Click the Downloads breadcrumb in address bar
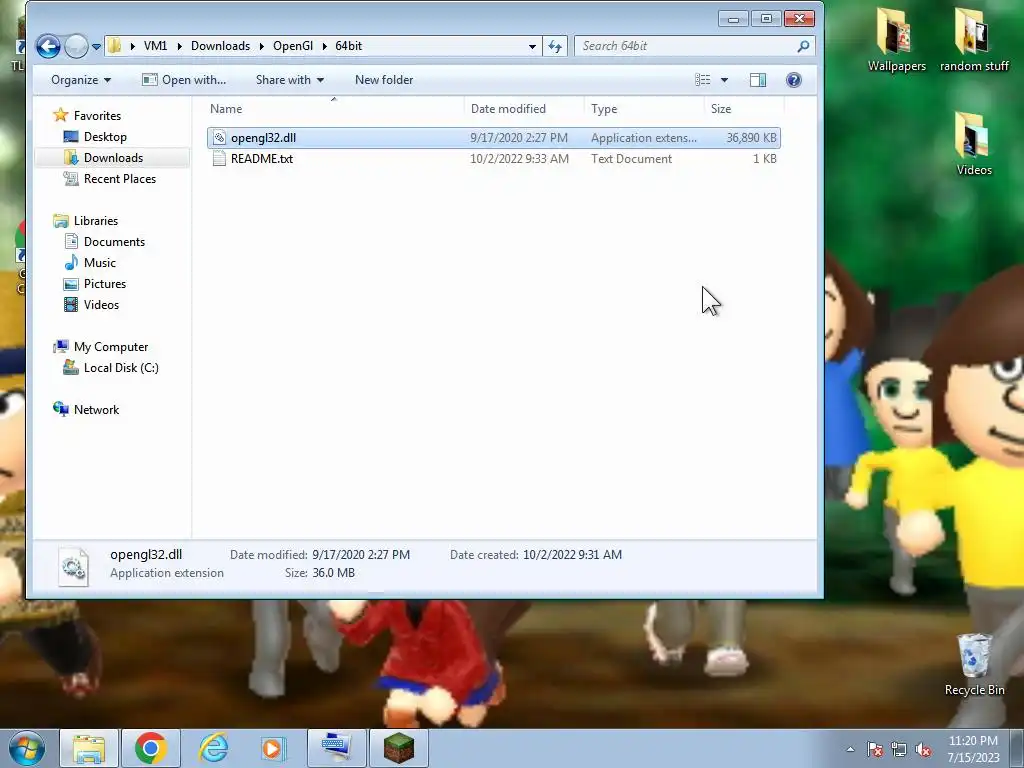 click(x=220, y=46)
